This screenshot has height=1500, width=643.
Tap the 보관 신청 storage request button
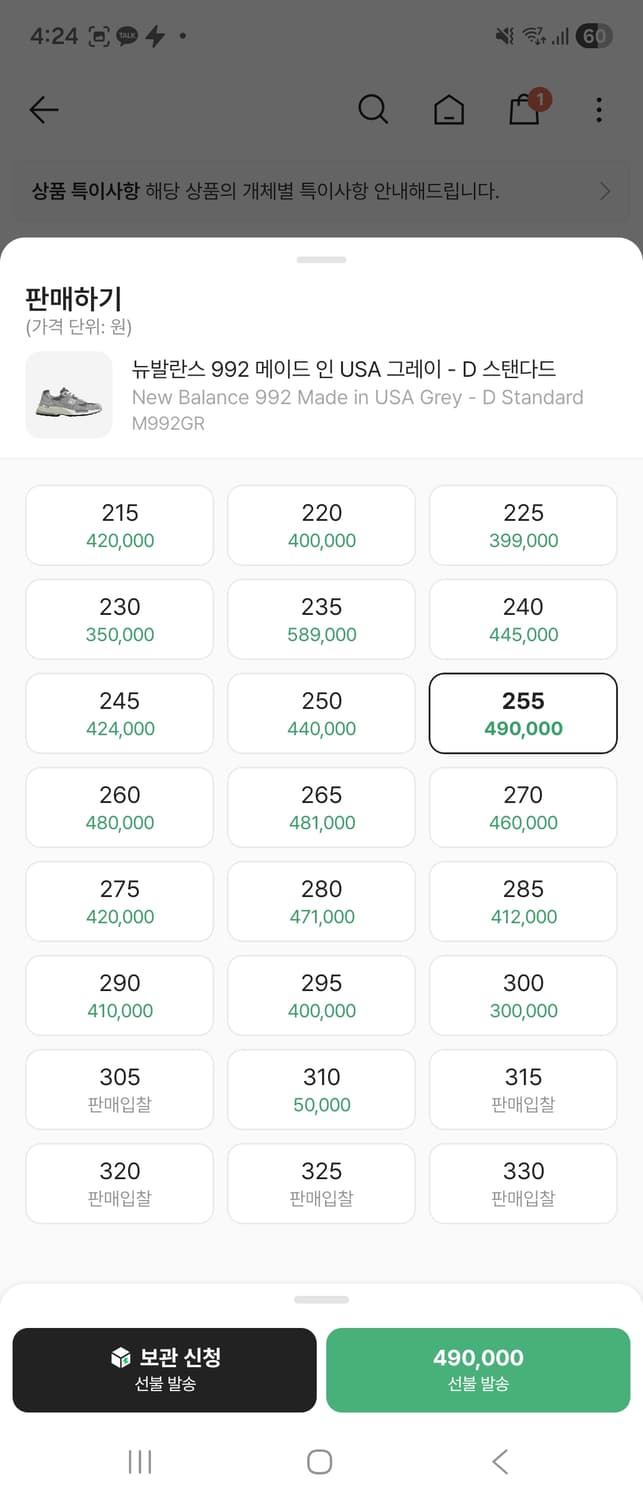(165, 1370)
